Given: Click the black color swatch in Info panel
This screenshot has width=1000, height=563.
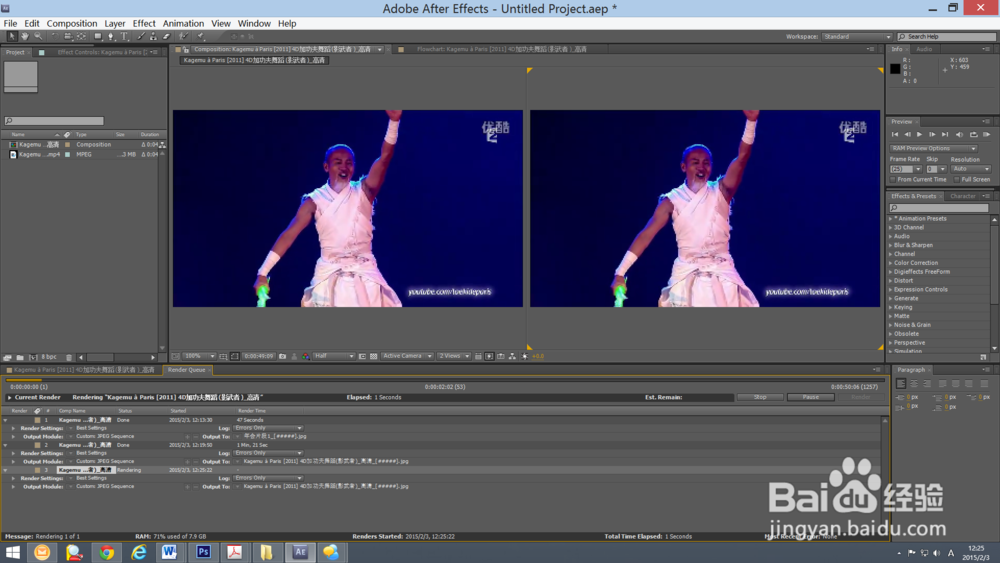Looking at the screenshot, I should 895,69.
